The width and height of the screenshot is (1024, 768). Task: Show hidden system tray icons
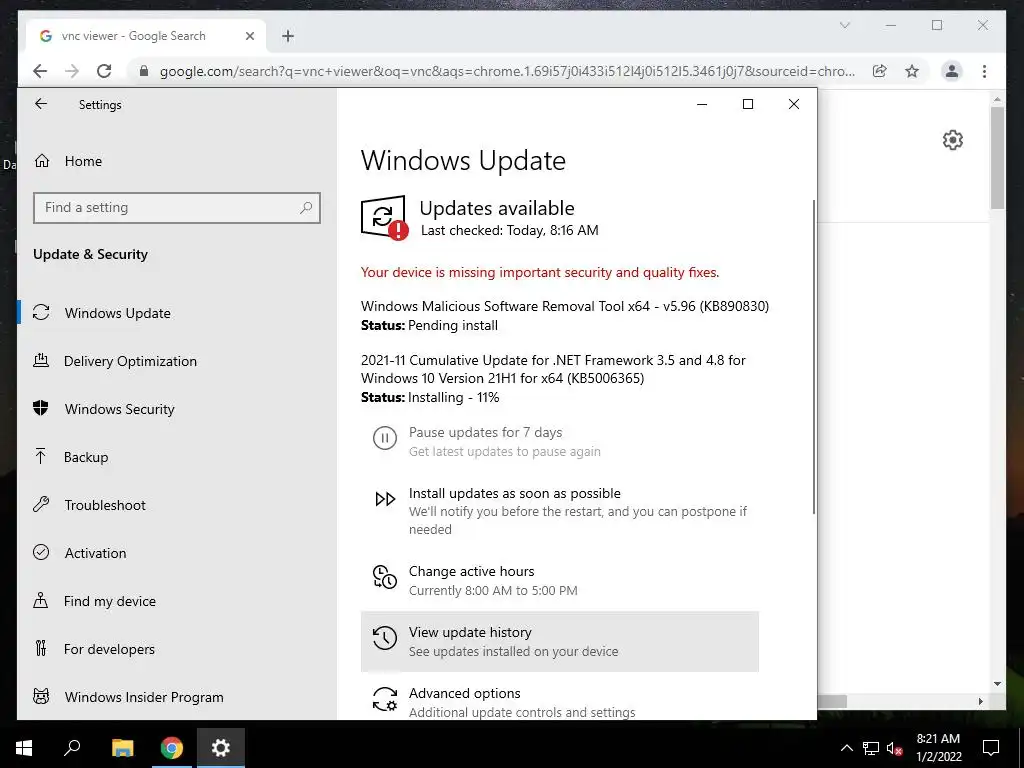click(x=846, y=748)
